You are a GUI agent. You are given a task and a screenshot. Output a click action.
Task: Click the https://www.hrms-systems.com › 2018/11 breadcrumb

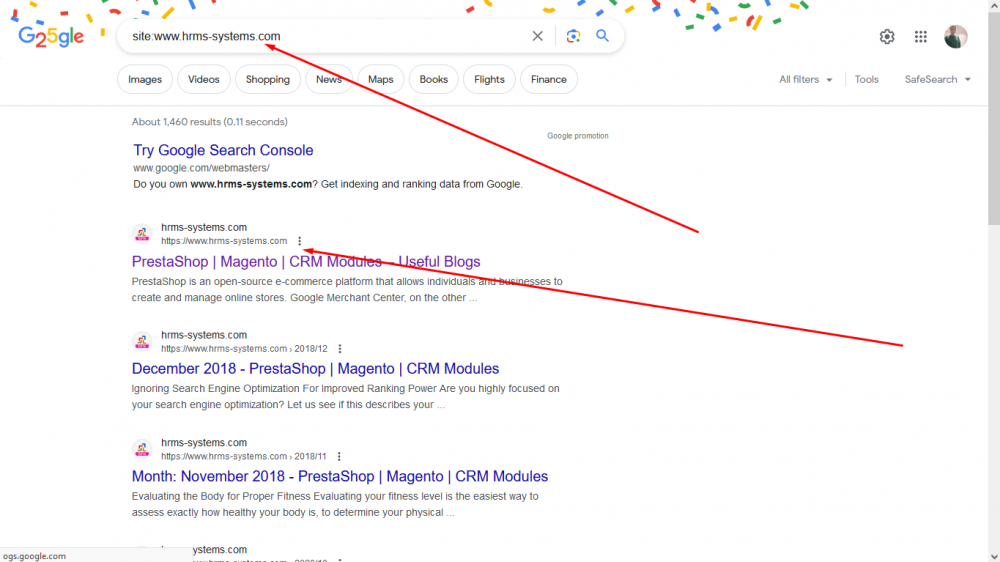pyautogui.click(x=244, y=457)
